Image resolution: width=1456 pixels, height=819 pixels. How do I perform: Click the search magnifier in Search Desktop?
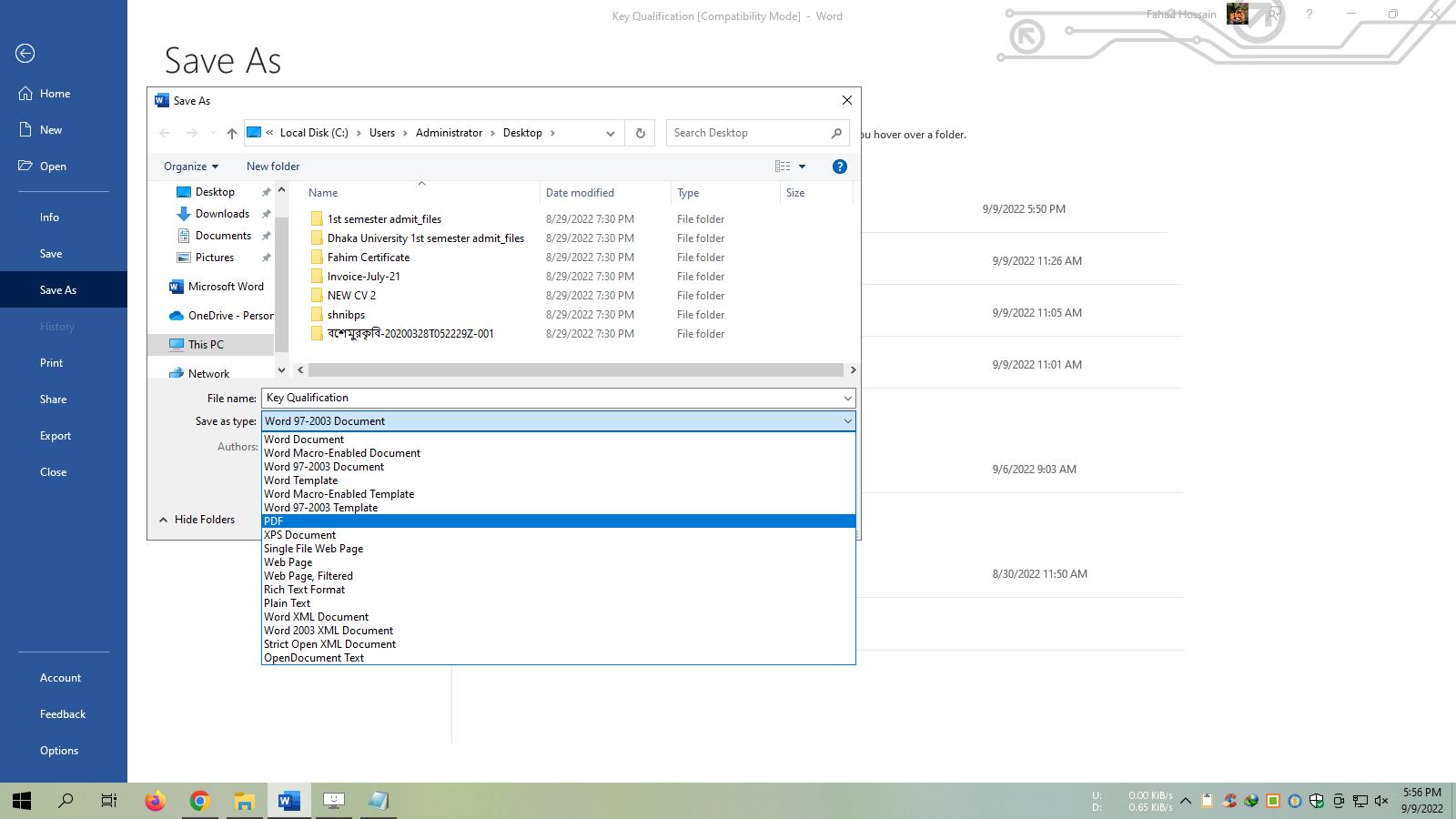(x=836, y=133)
